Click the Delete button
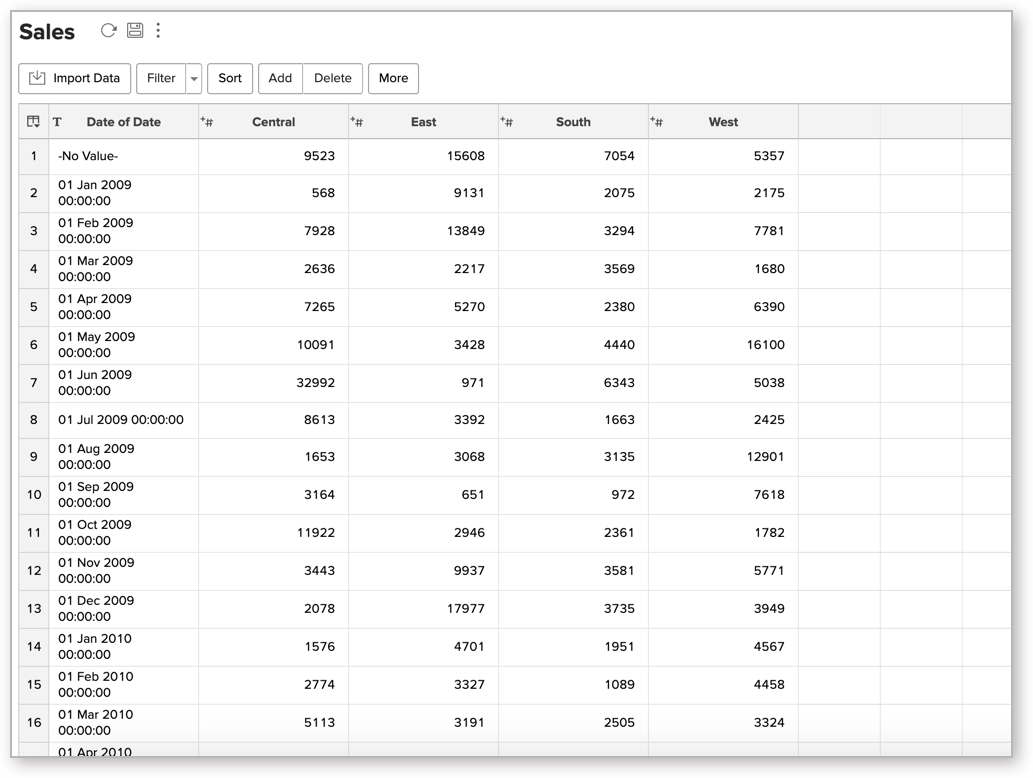This screenshot has width=1033, height=778. pos(333,78)
